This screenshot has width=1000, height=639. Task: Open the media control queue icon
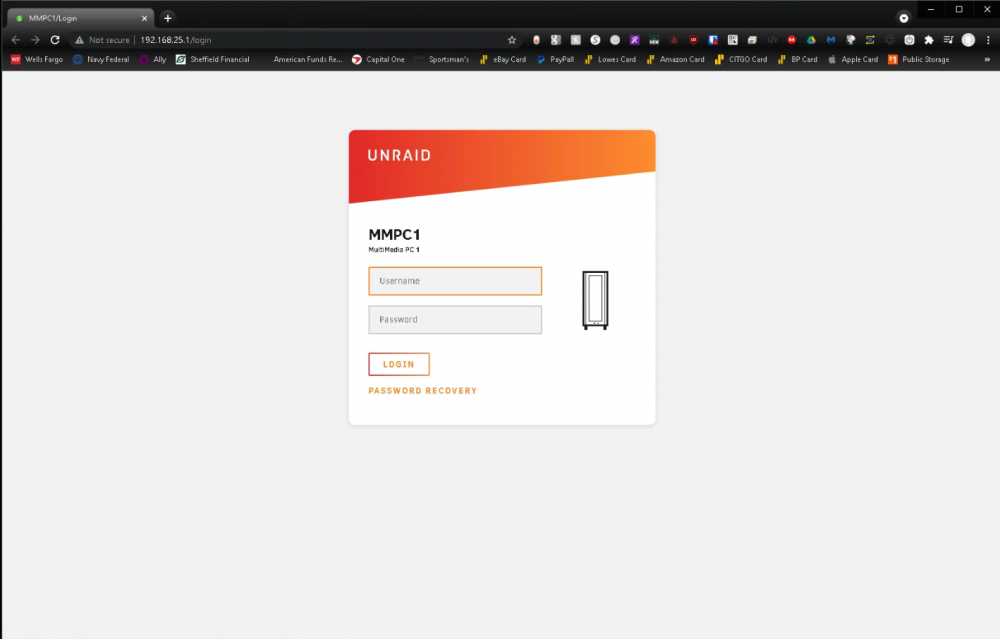click(948, 40)
